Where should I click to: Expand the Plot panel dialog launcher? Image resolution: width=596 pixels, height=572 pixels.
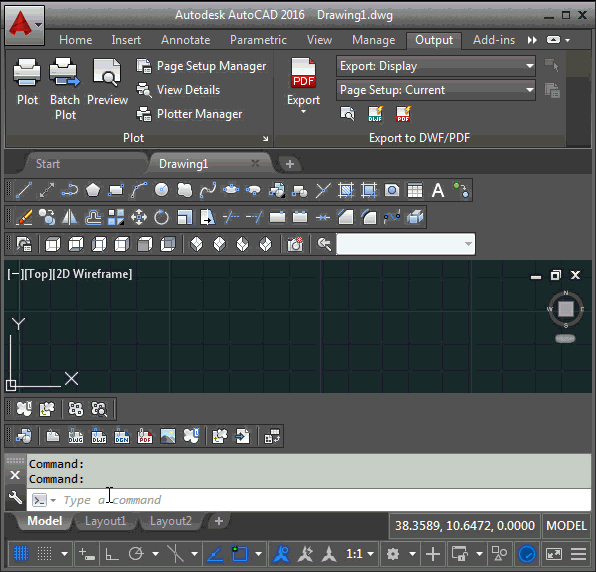tap(265, 139)
